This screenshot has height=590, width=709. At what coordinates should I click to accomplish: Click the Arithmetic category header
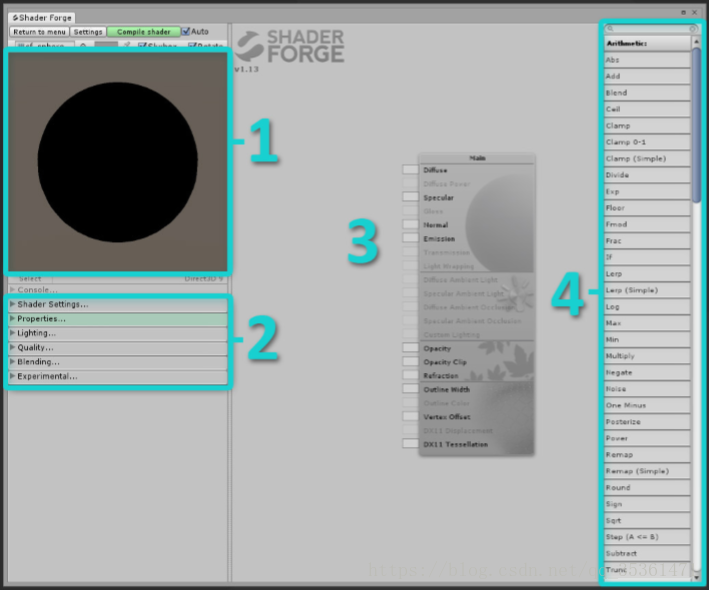[x=648, y=43]
